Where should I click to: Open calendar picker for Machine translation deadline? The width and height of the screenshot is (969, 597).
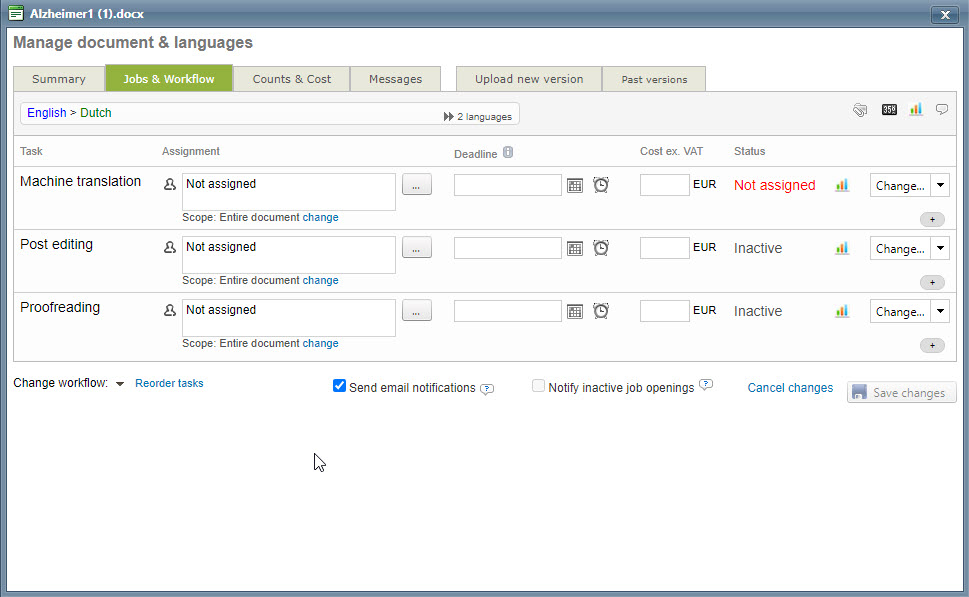pyautogui.click(x=575, y=185)
